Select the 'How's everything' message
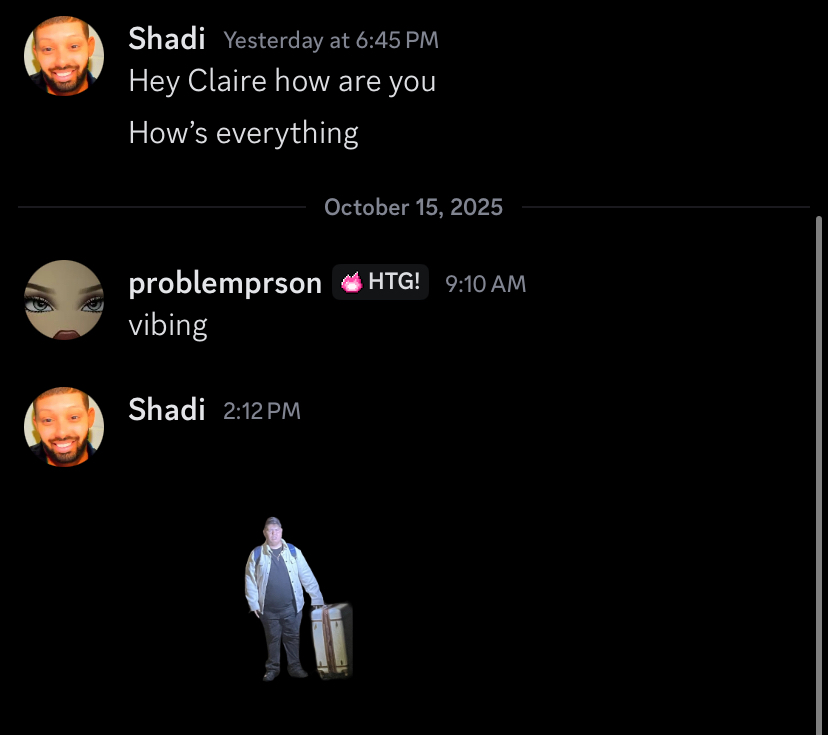Viewport: 828px width, 735px height. point(243,133)
